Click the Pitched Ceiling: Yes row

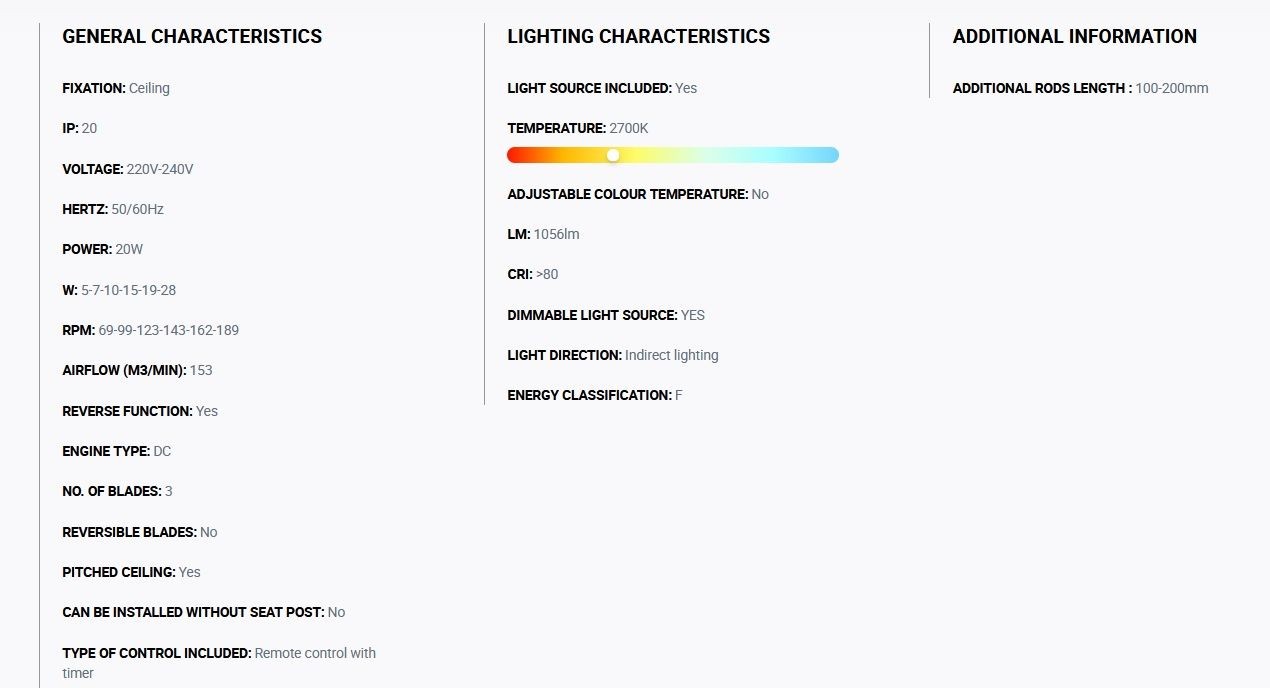click(132, 572)
